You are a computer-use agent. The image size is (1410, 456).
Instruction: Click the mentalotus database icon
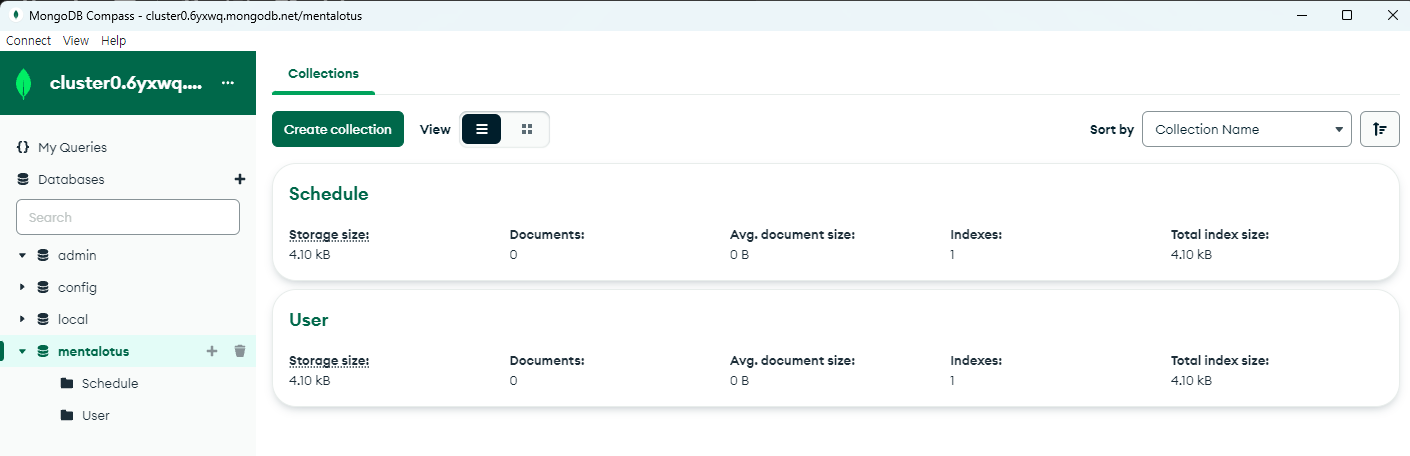[43, 351]
